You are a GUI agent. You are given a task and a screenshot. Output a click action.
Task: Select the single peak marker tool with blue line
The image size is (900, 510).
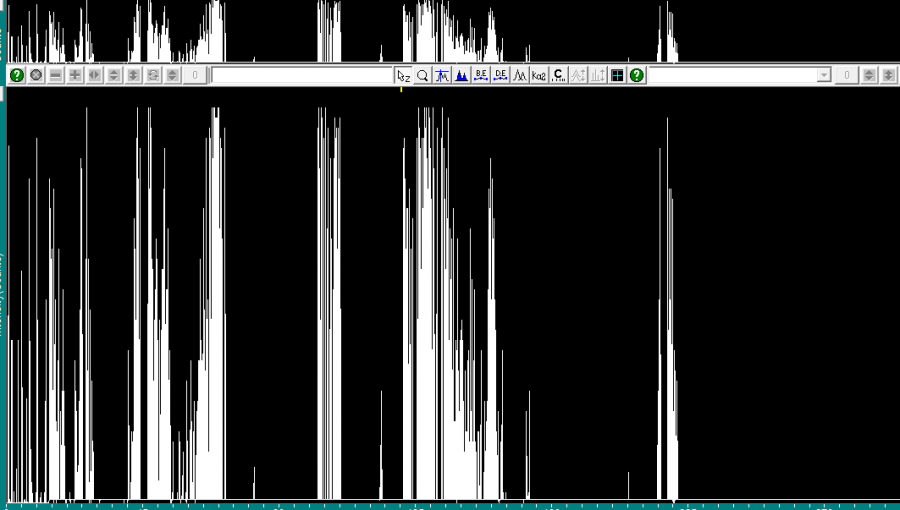(x=442, y=75)
